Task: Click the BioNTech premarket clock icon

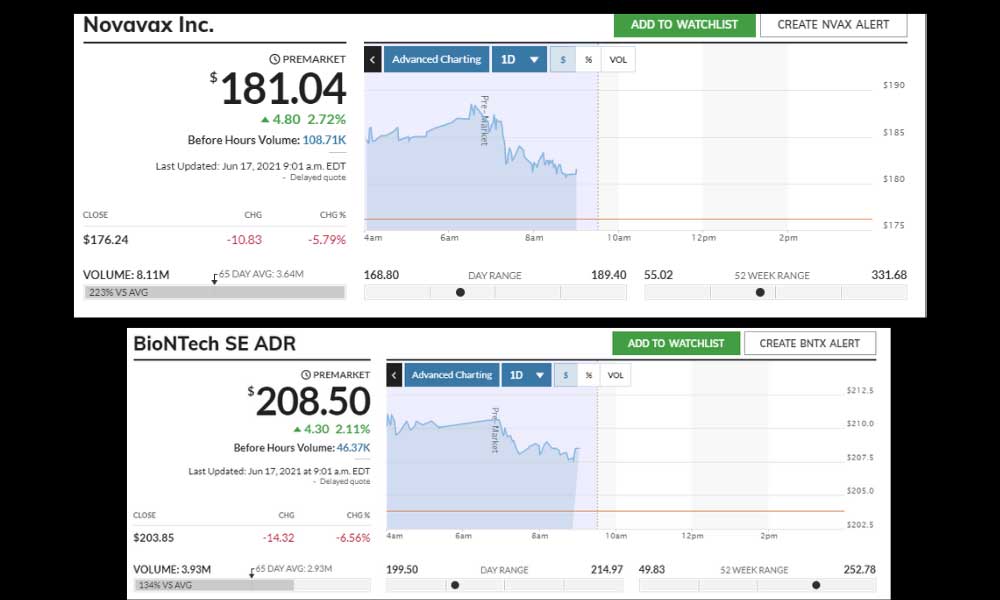Action: 305,375
